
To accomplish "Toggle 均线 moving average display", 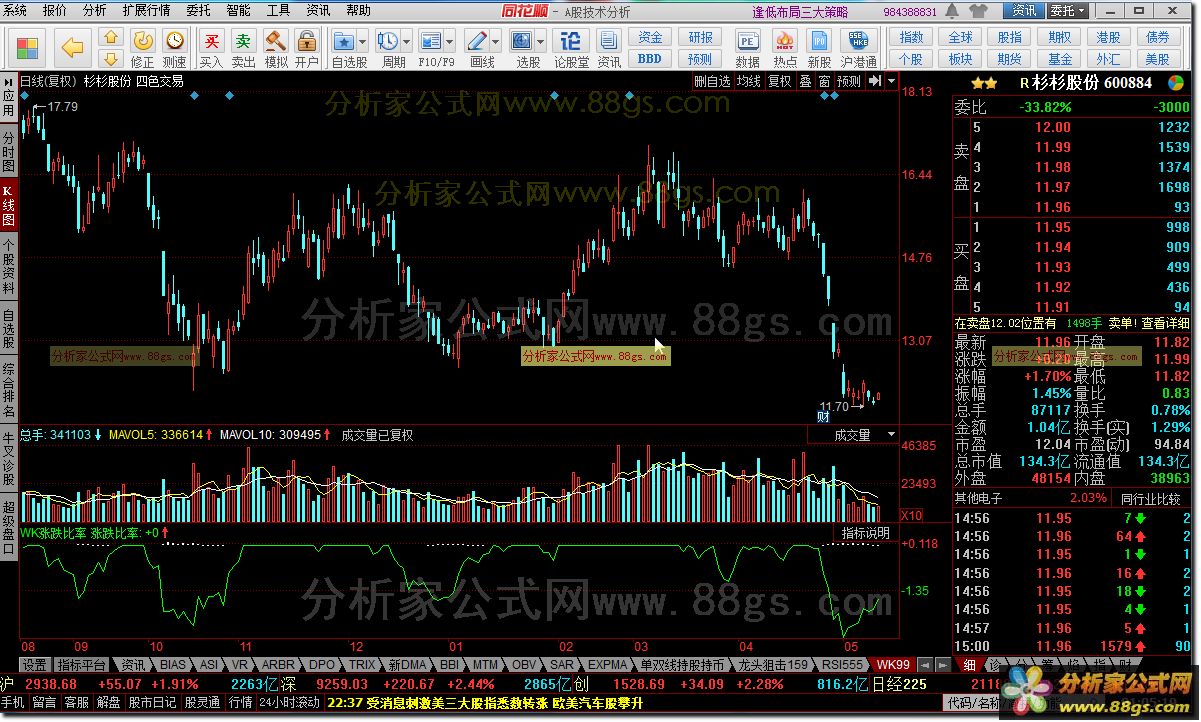I will pos(749,81).
